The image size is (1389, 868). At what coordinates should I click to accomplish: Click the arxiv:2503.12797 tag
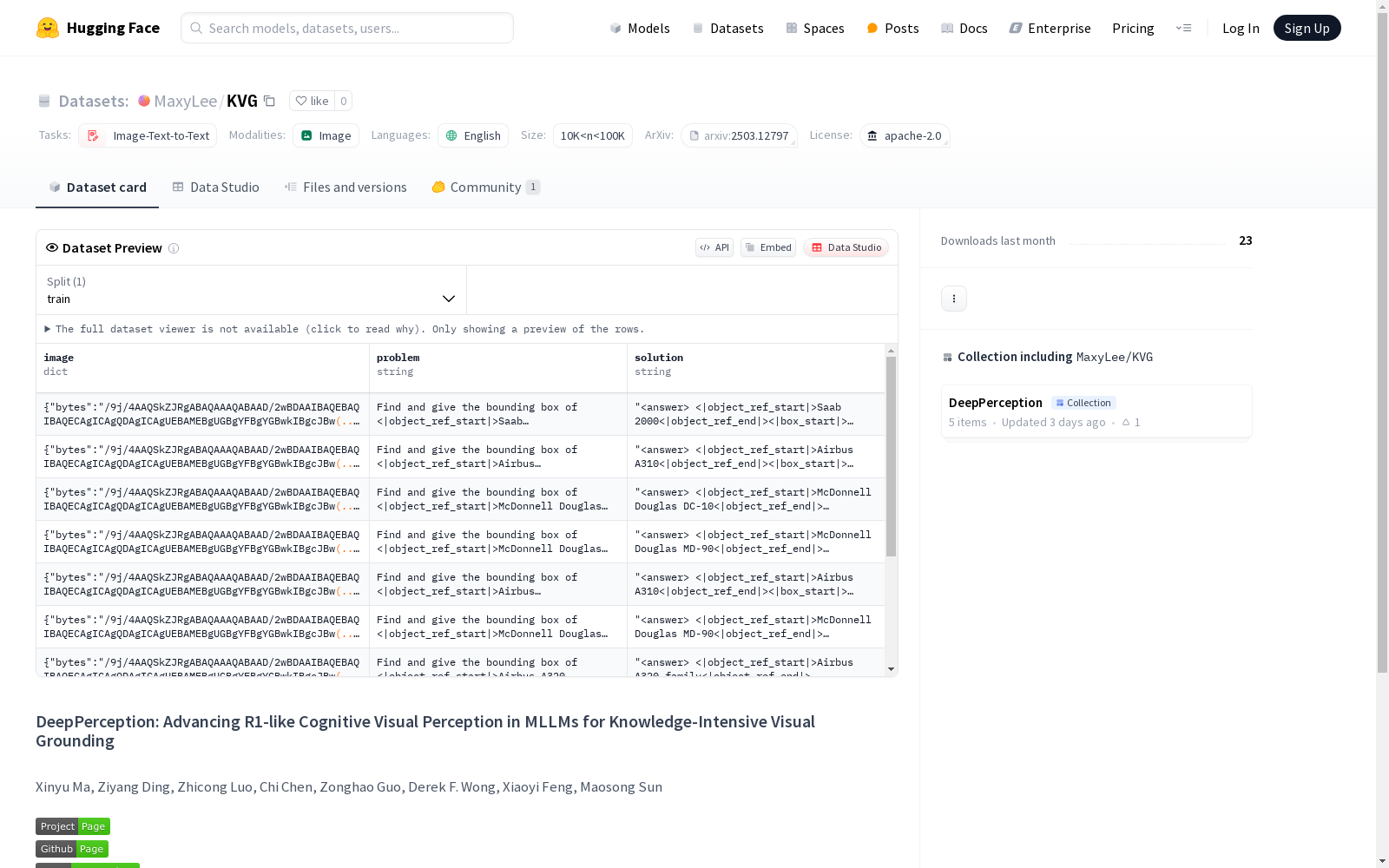[x=739, y=135]
